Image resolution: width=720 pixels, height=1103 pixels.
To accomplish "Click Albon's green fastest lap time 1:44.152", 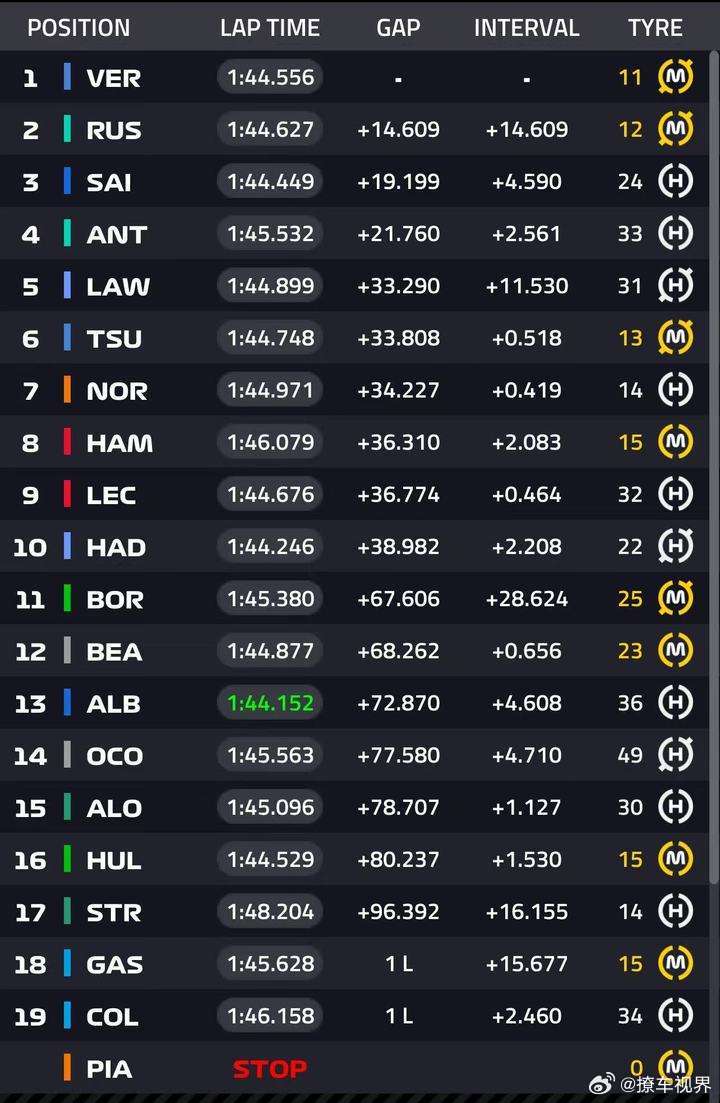I will click(x=270, y=703).
